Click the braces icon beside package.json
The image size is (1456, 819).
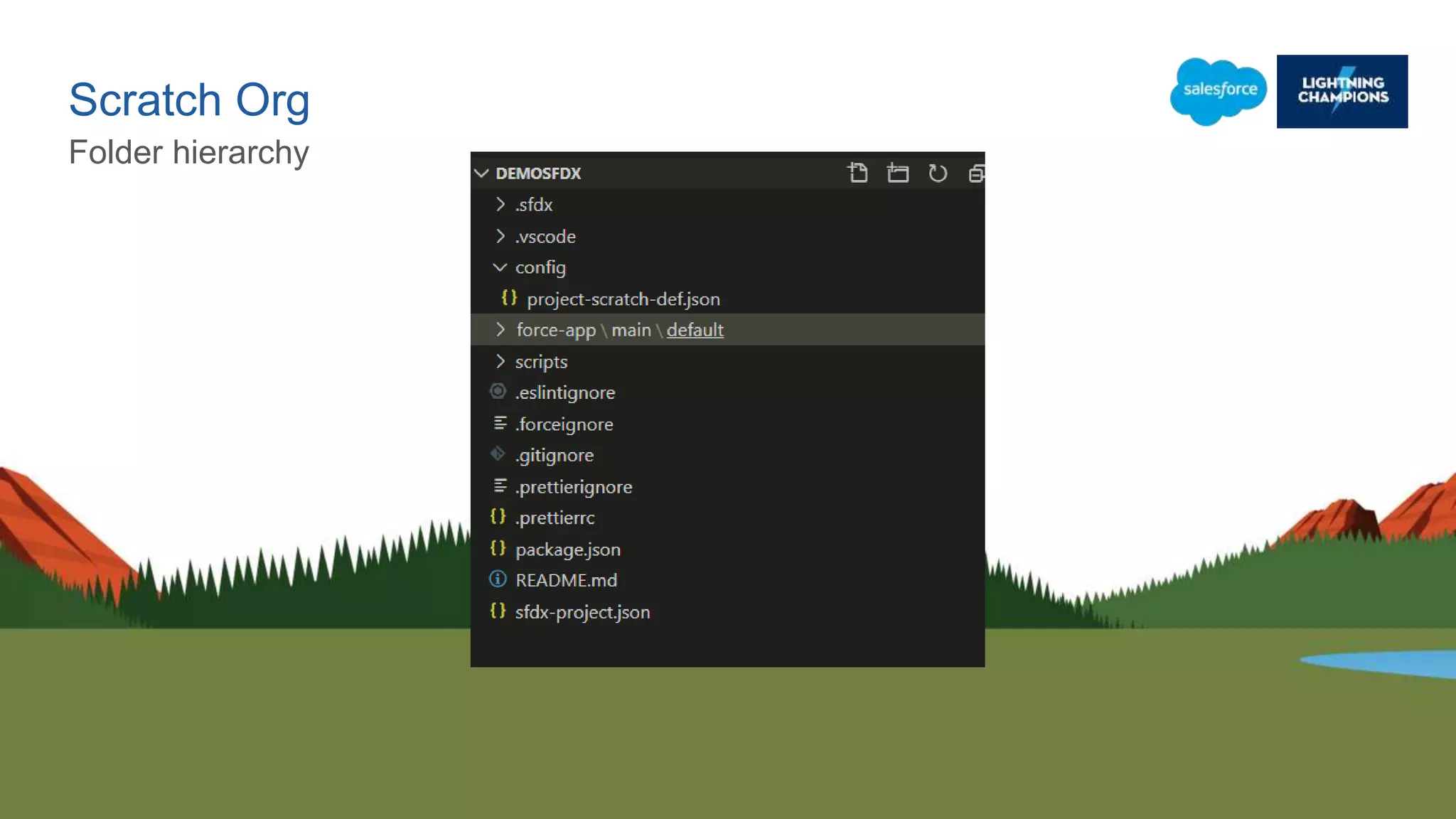point(498,549)
